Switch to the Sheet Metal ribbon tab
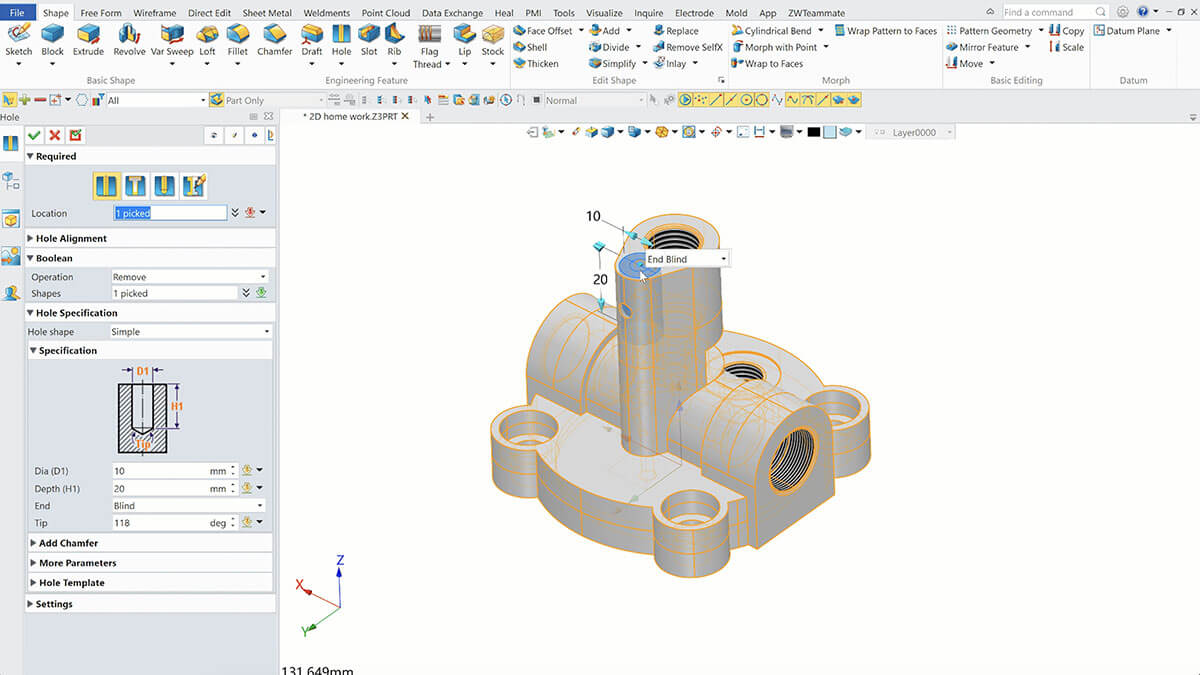1200x675 pixels. [267, 13]
